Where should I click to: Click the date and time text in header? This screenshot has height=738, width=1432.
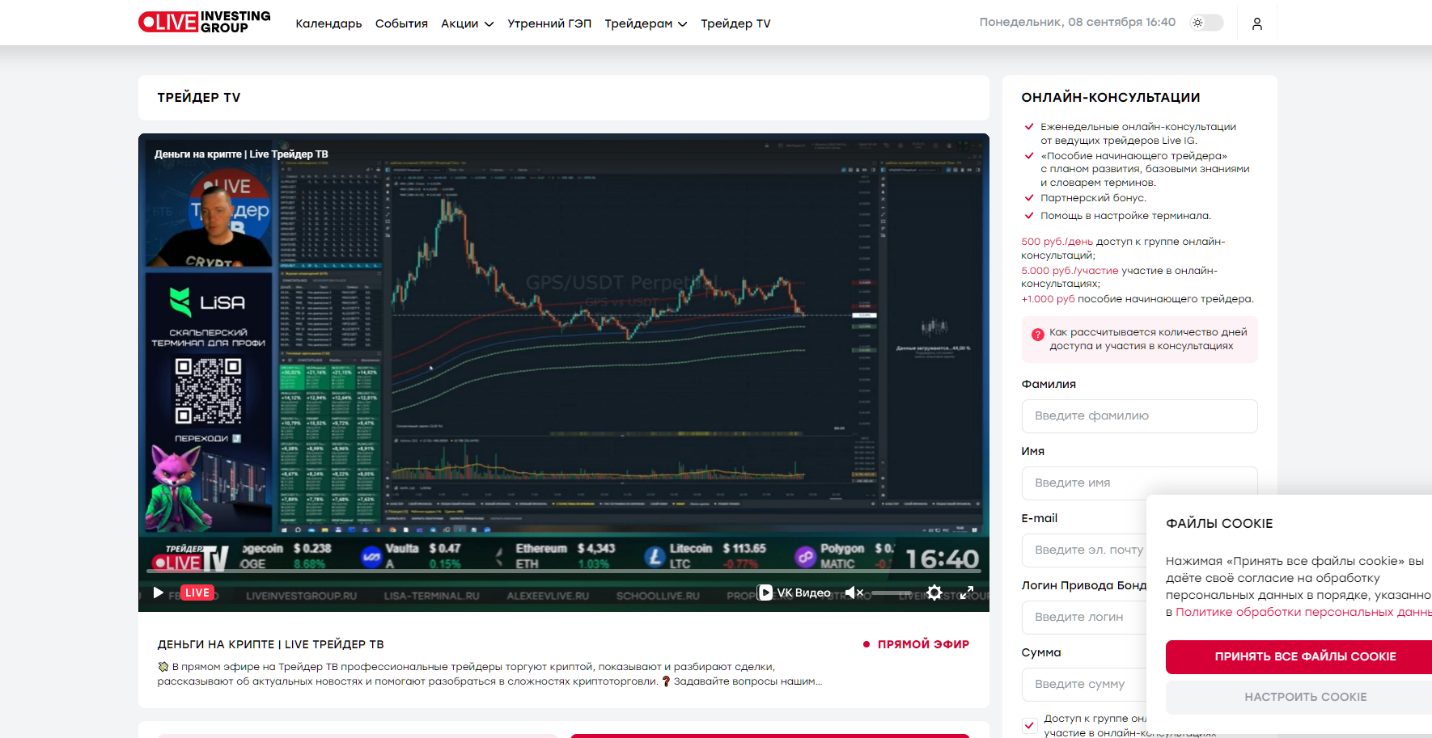(1077, 22)
